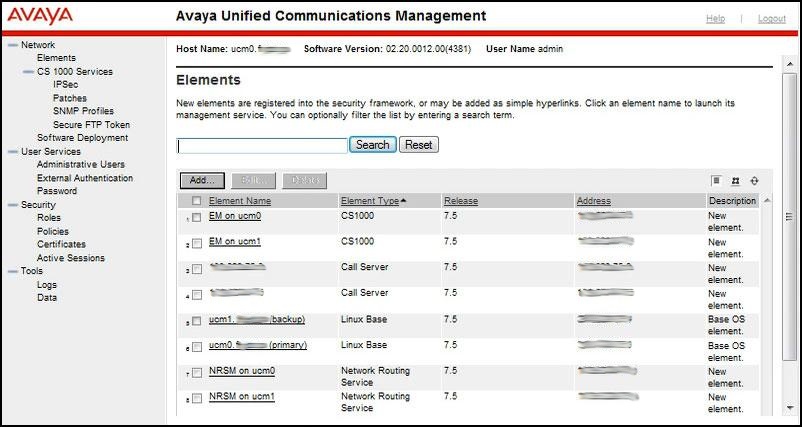802x427 pixels.
Task: Click the page vertical scrollbar thumb
Action: pyautogui.click(x=788, y=217)
